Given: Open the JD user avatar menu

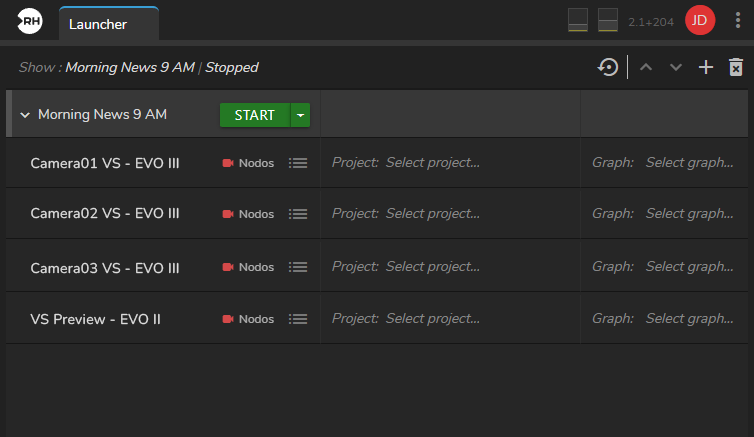Looking at the screenshot, I should tap(700, 21).
